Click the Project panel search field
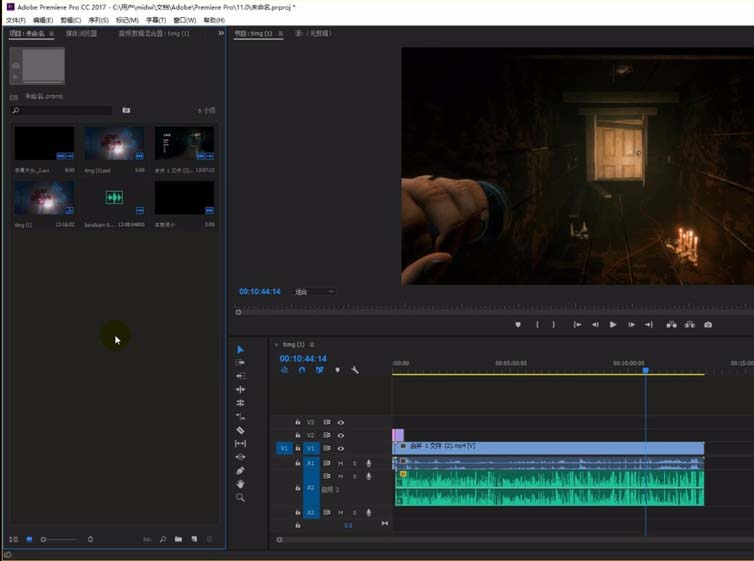Image resolution: width=754 pixels, height=561 pixels. pyautogui.click(x=62, y=110)
